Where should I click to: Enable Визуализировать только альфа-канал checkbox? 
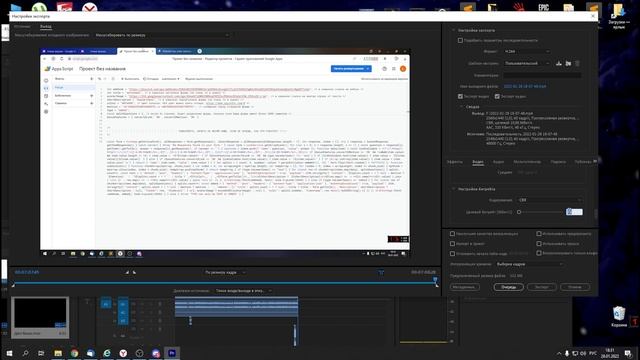pyautogui.click(x=539, y=253)
